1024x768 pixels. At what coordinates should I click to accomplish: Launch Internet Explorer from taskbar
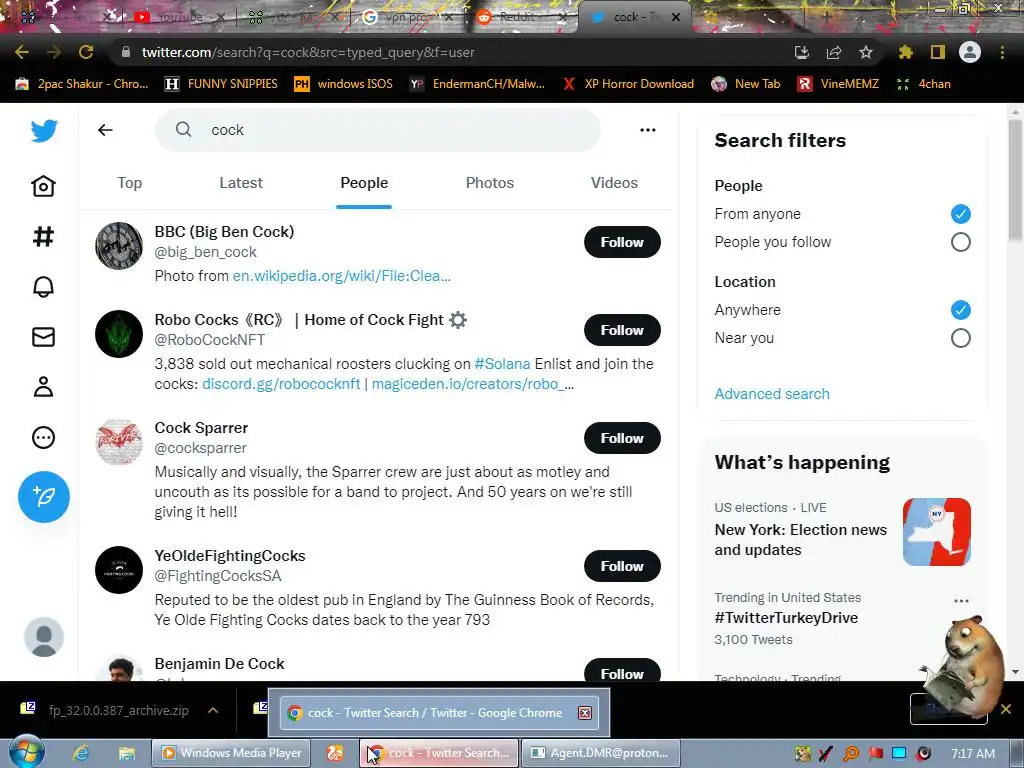point(81,753)
